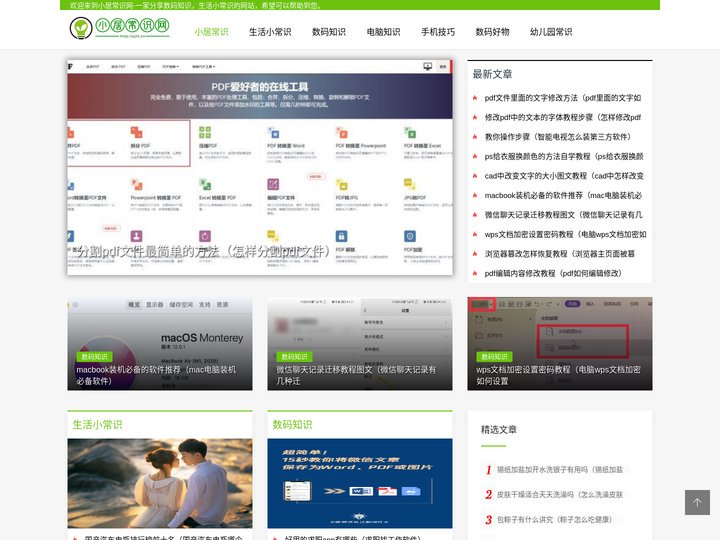This screenshot has height=540, width=720.
Task: Open sidebar link macbook装机必备的软件推荐
Action: coord(563,195)
